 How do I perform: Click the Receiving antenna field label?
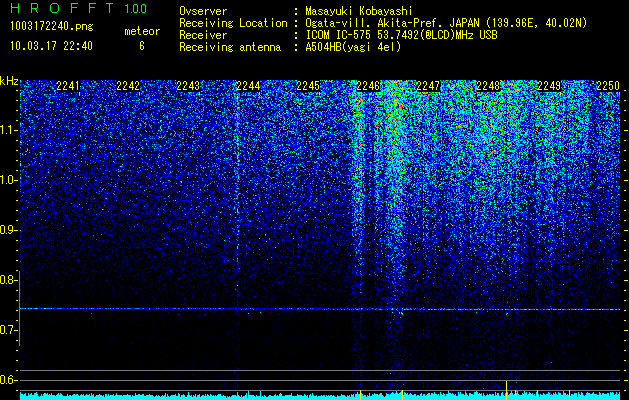(x=230, y=47)
